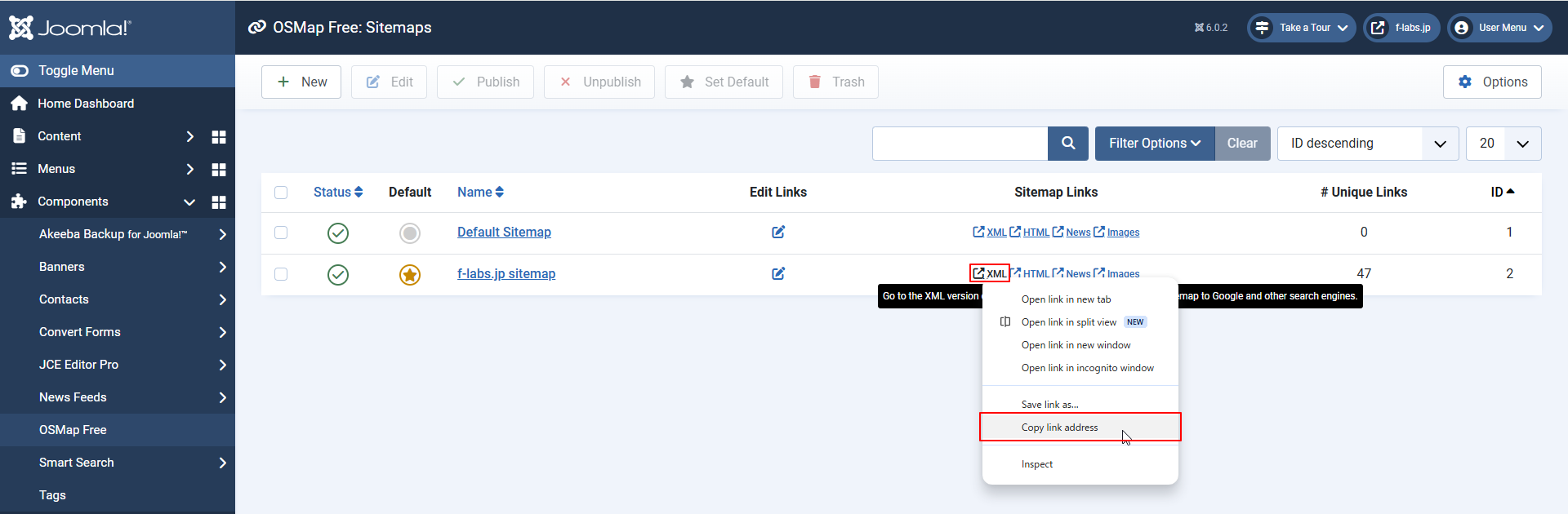The image size is (1568, 514).
Task: Click the Trash toolbar button
Action: tap(835, 82)
